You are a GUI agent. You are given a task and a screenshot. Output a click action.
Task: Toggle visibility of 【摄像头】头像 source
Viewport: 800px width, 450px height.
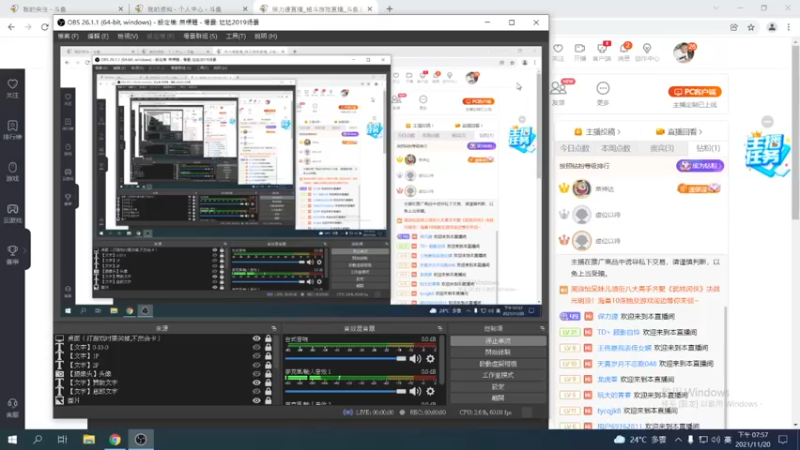click(x=256, y=374)
